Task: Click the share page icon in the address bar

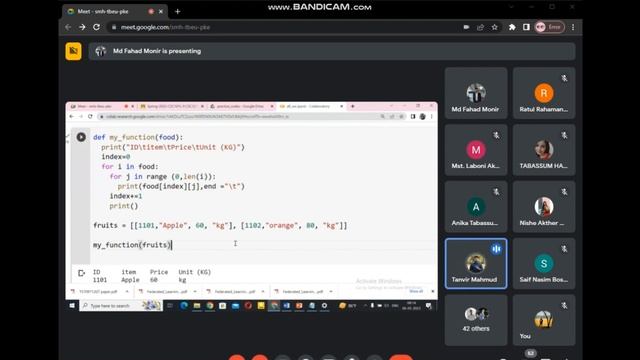Action: click(480, 27)
